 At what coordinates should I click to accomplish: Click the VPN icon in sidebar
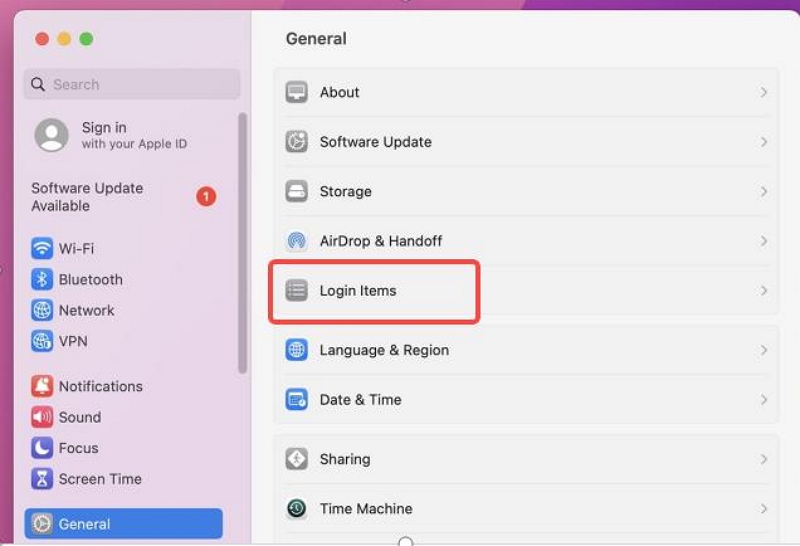point(42,341)
